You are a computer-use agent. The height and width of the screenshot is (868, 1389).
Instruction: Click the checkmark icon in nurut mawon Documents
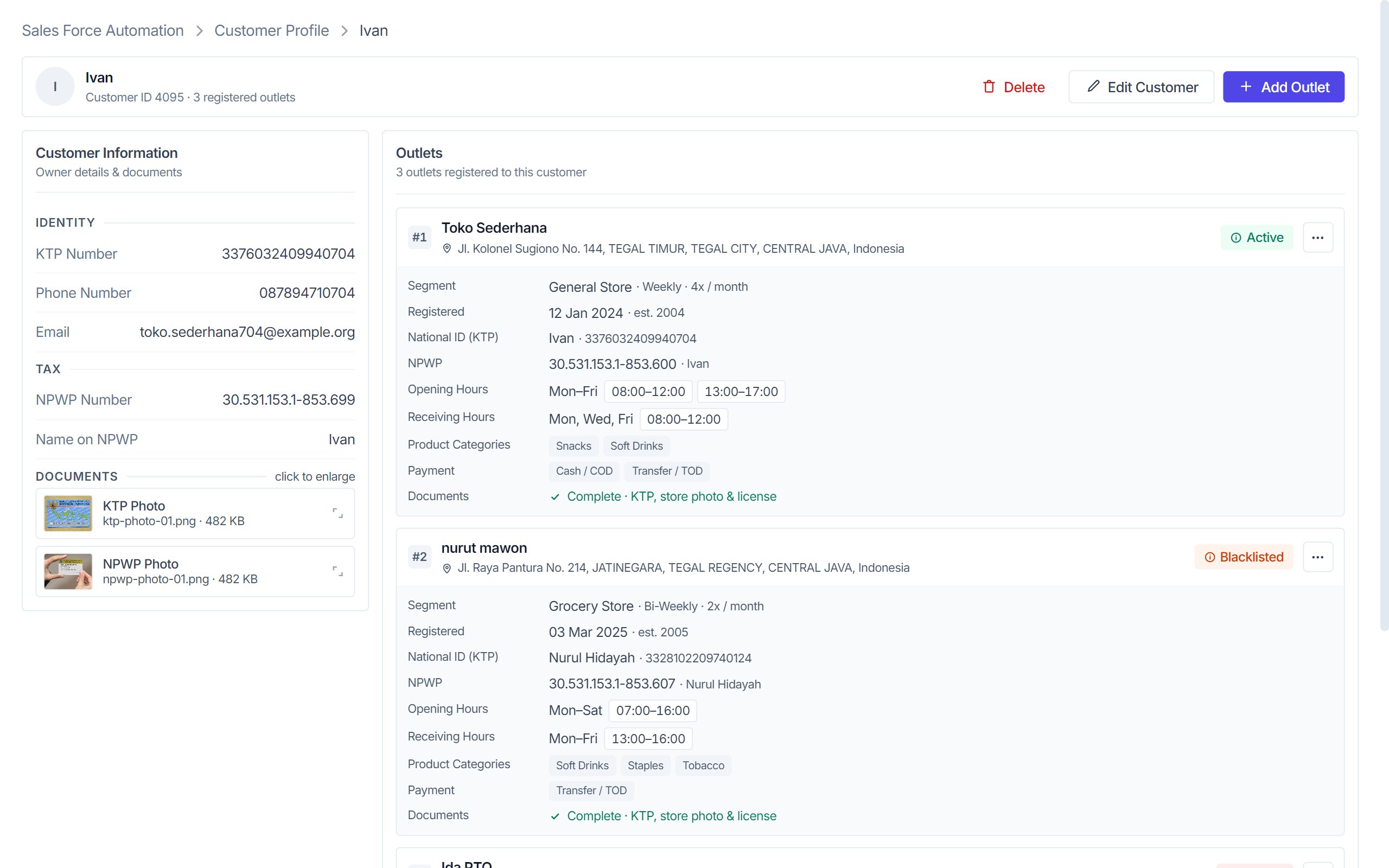tap(555, 816)
